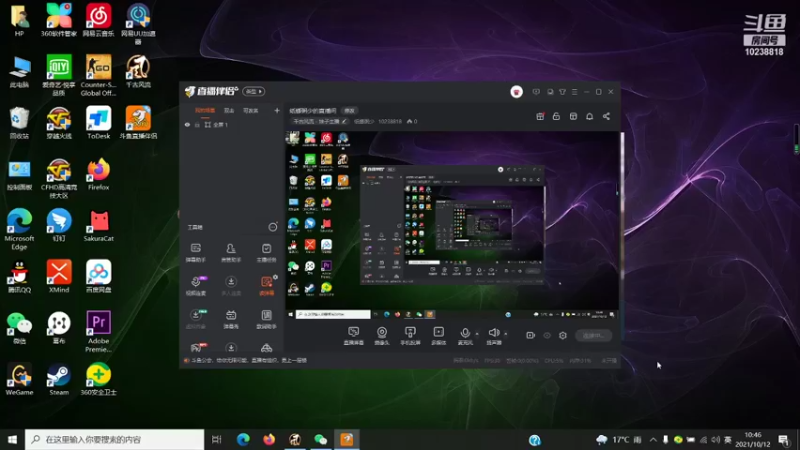Screen dimensions: 800x450
Task: Open the video co-stream tool with purple badge
Action: coord(196,286)
